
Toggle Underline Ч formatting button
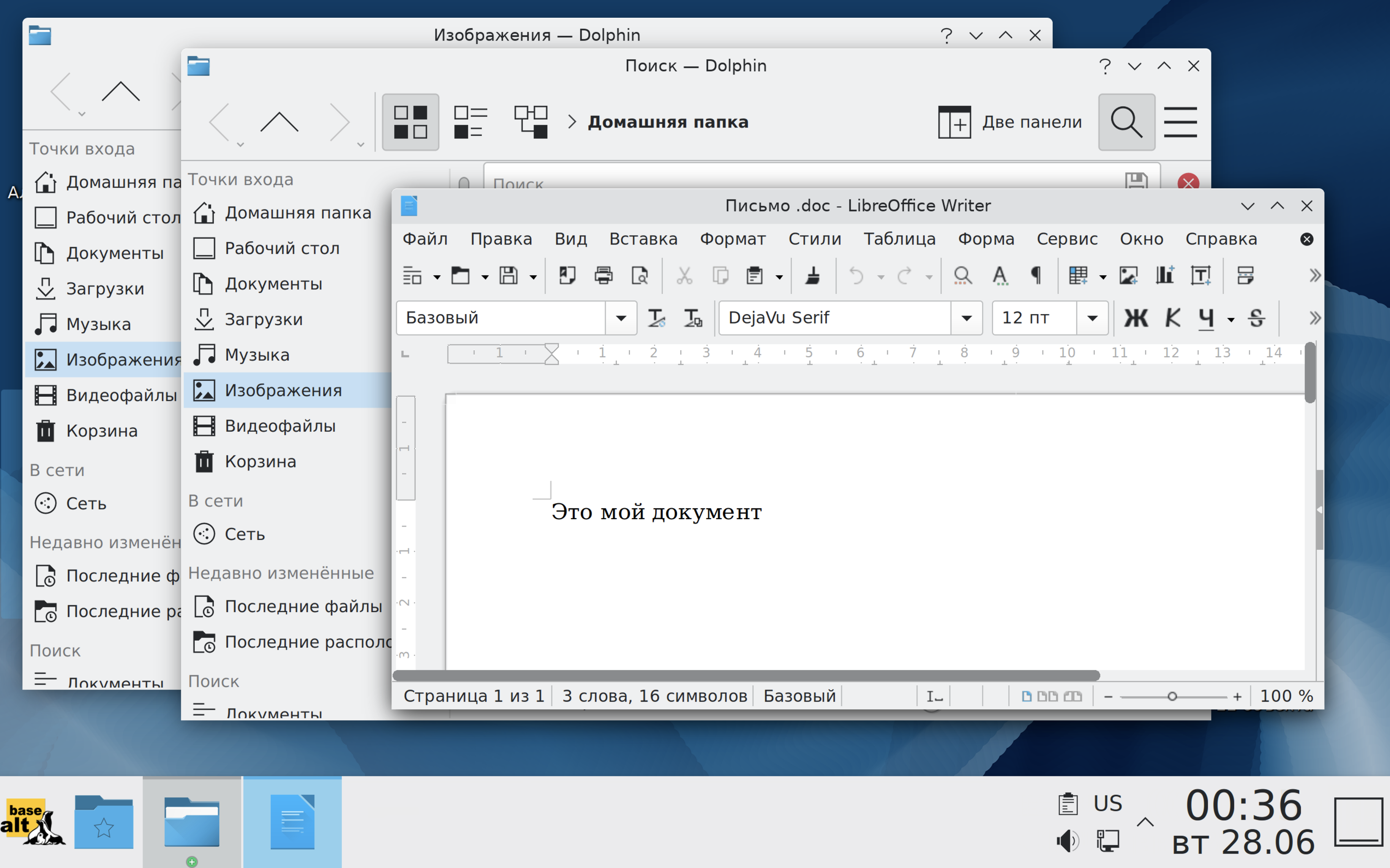click(x=1206, y=318)
